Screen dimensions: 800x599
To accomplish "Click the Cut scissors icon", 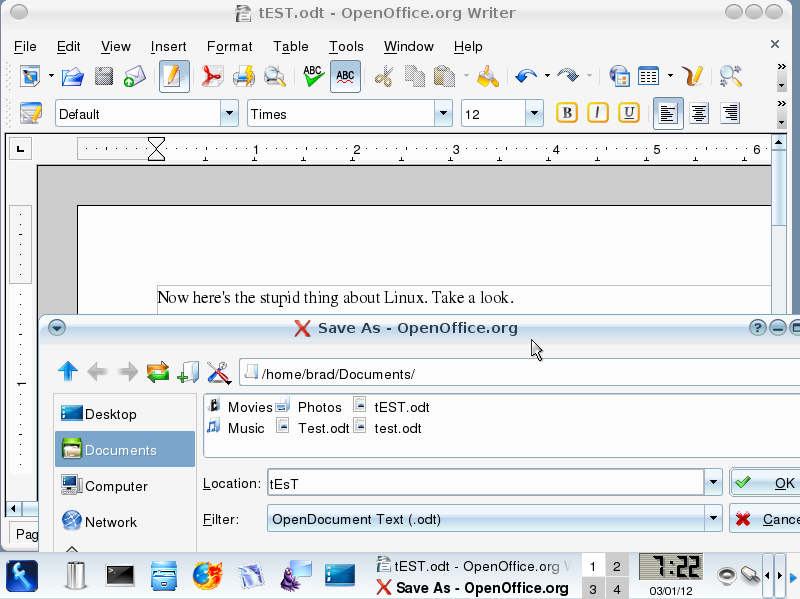I will click(x=384, y=77).
